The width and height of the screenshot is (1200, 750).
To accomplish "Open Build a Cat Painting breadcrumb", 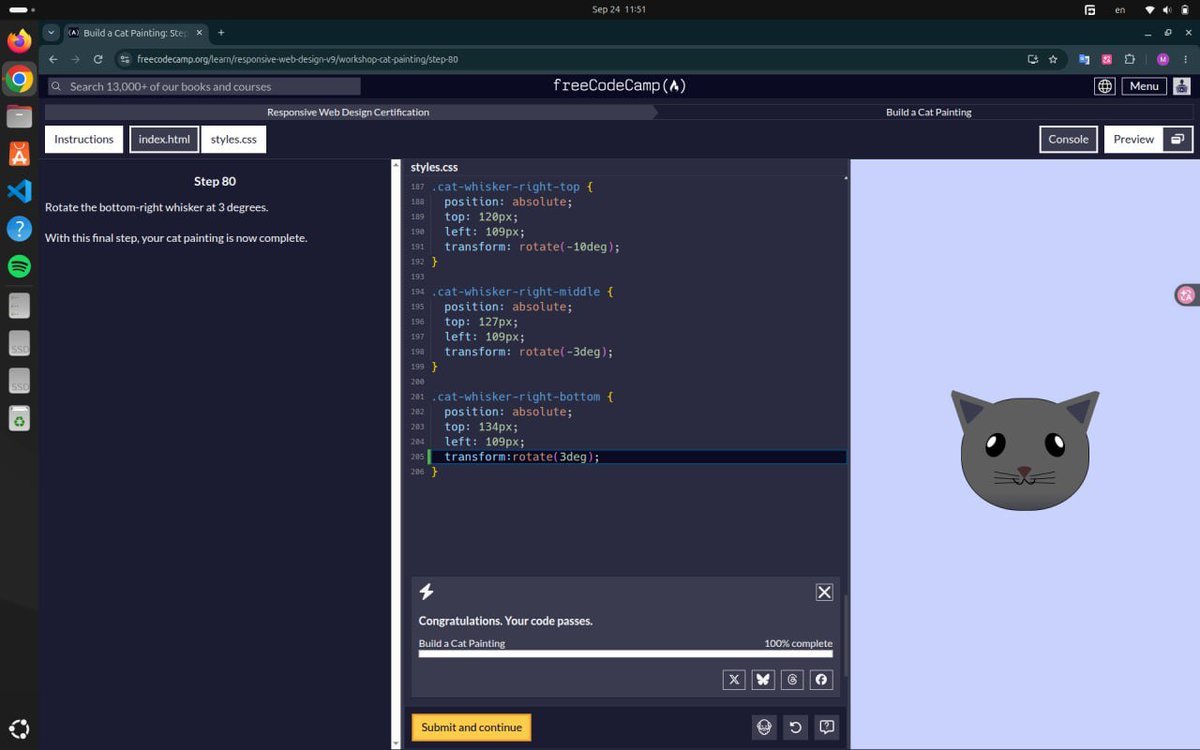I will [928, 112].
